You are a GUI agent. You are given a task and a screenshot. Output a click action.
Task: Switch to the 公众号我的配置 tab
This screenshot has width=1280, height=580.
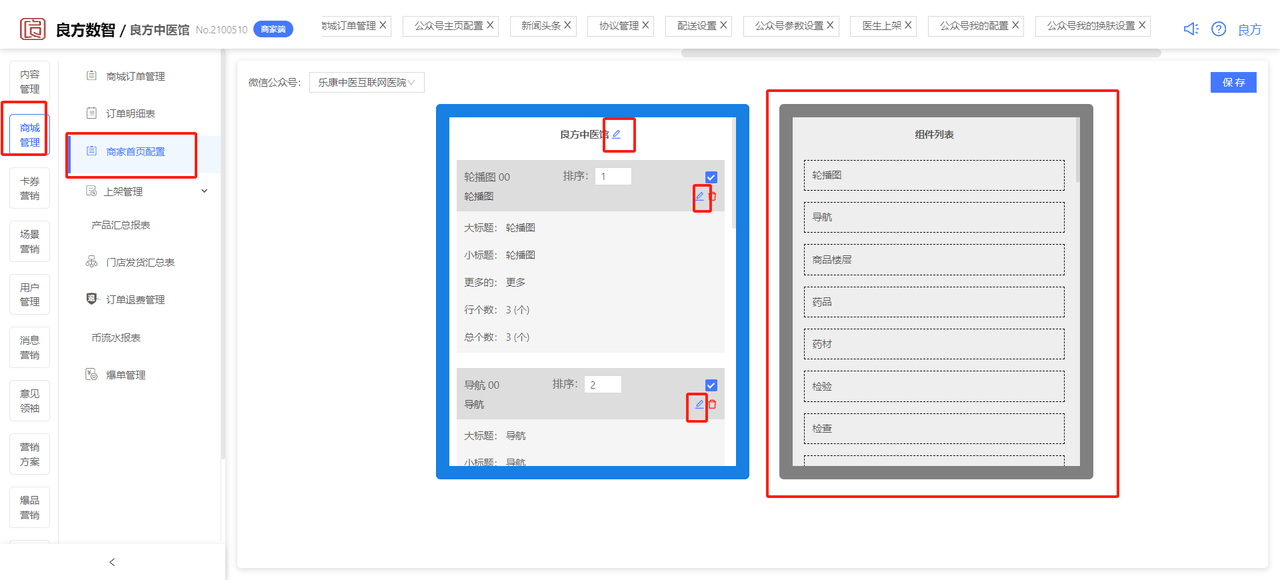click(x=974, y=26)
